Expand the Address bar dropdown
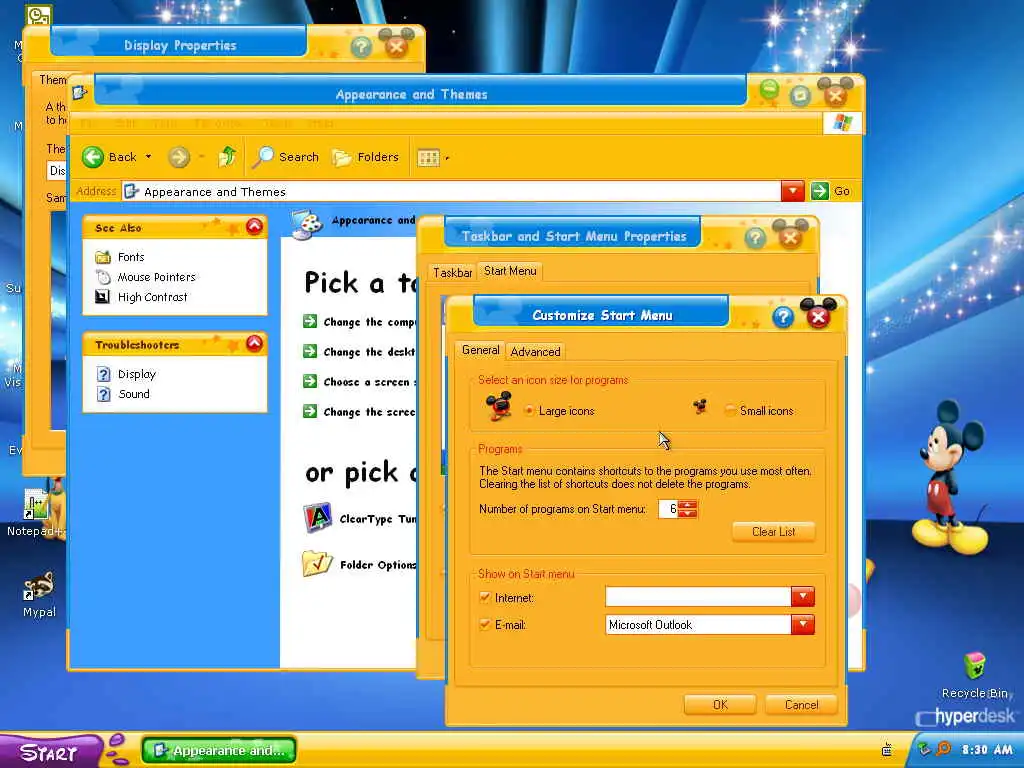The height and width of the screenshot is (768, 1024). pyautogui.click(x=792, y=191)
